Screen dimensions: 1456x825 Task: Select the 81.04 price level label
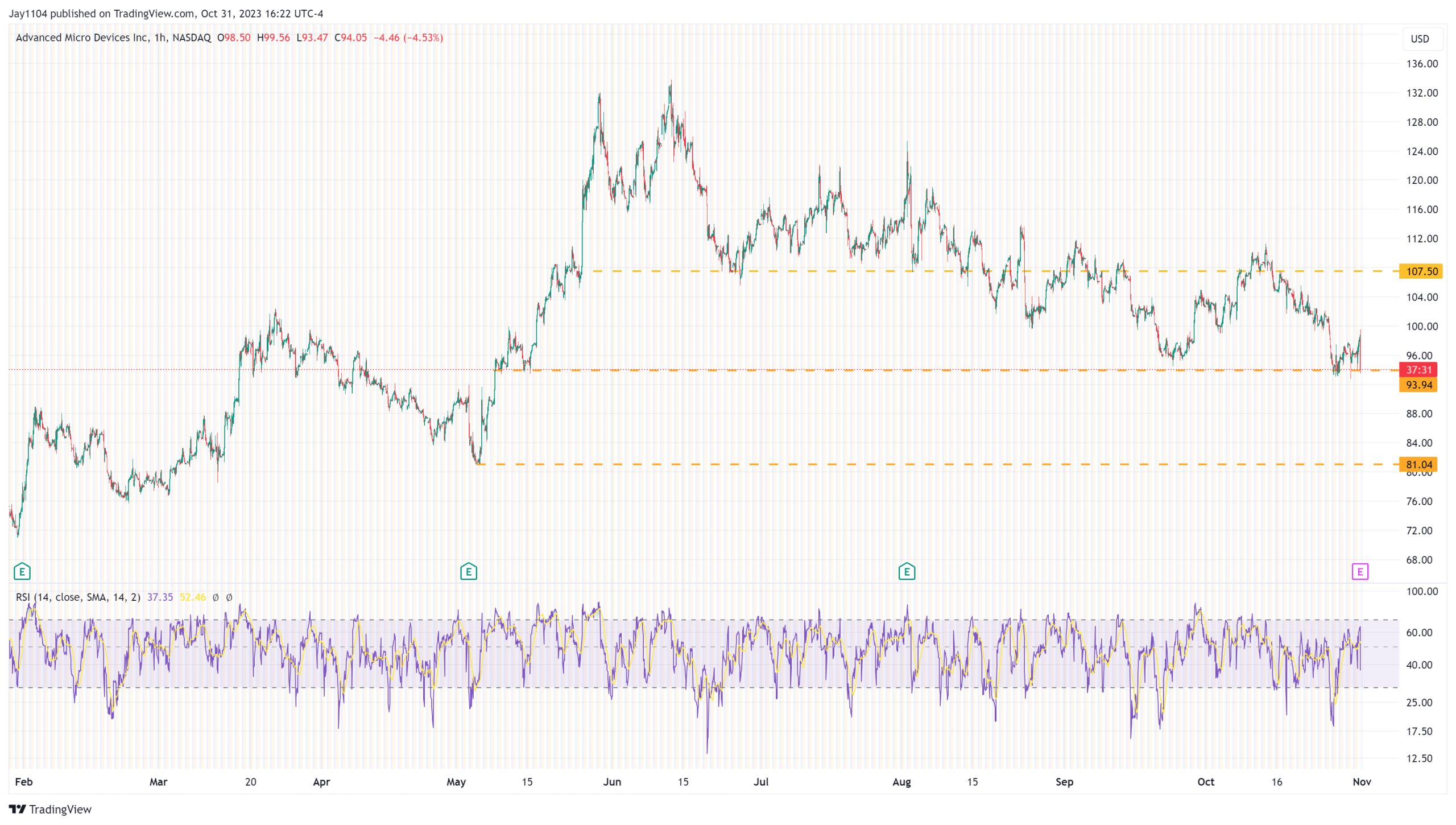(1418, 465)
